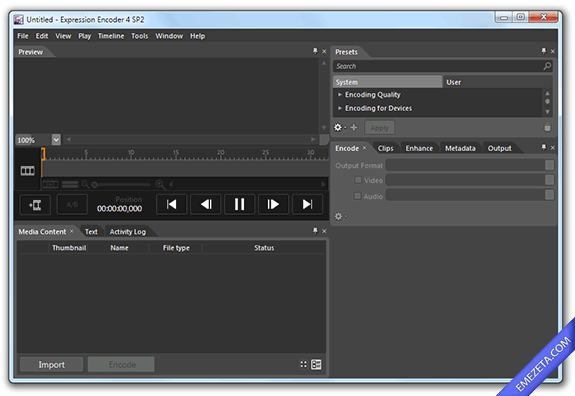Open the Presets gear options menu
575x396 pixels.
coord(339,128)
